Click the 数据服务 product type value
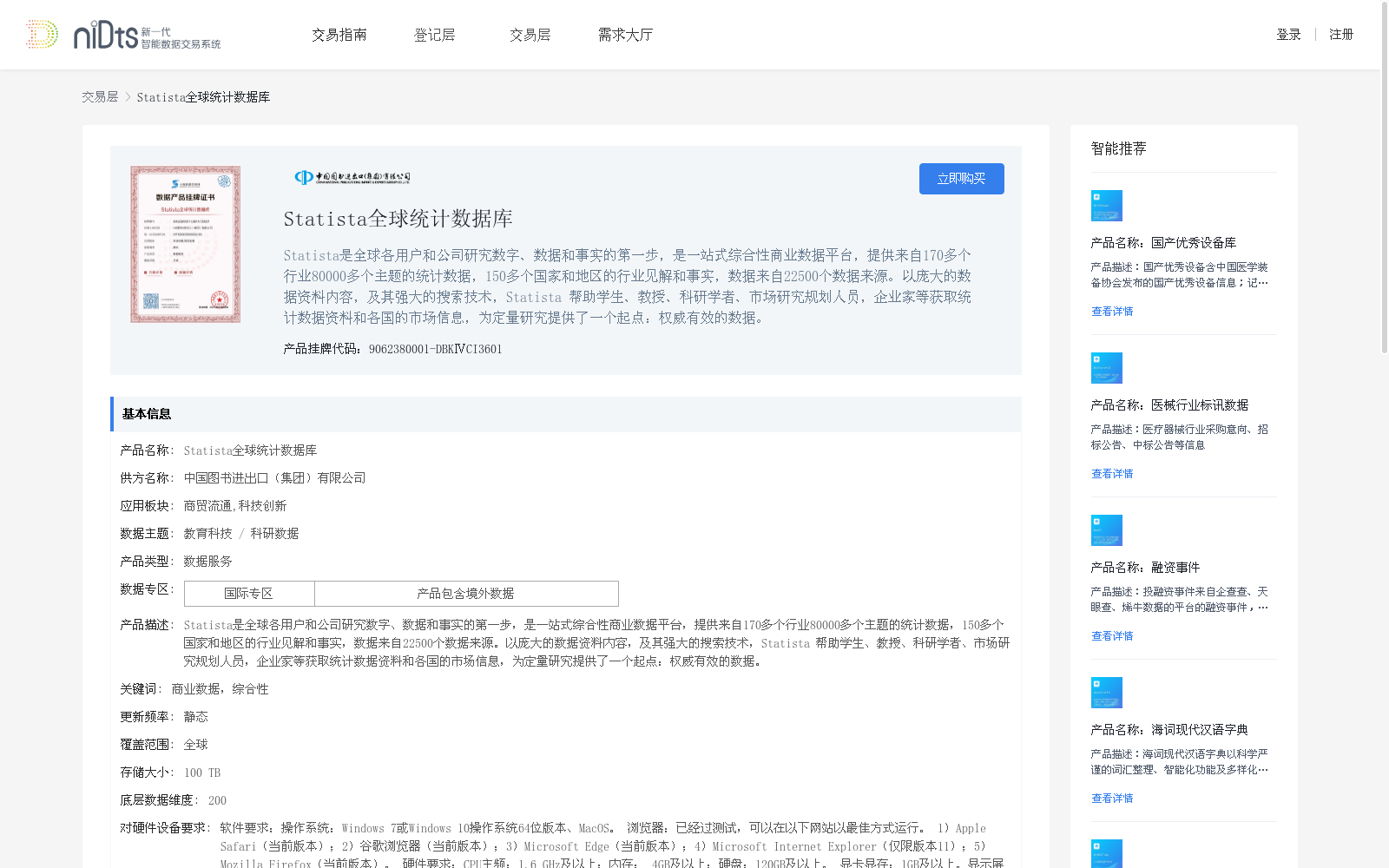1389x868 pixels. point(207,562)
